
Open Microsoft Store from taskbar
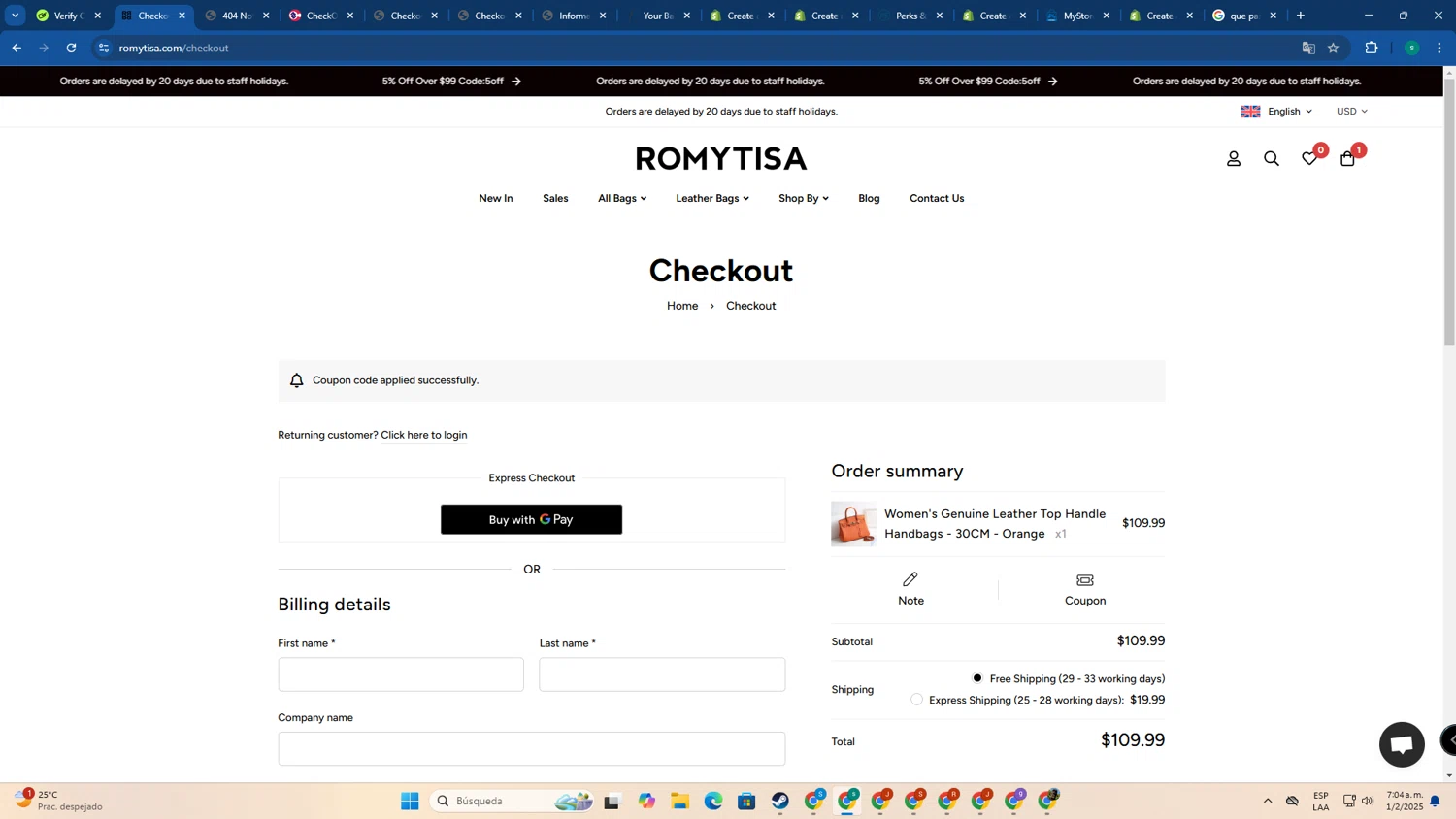point(746,801)
